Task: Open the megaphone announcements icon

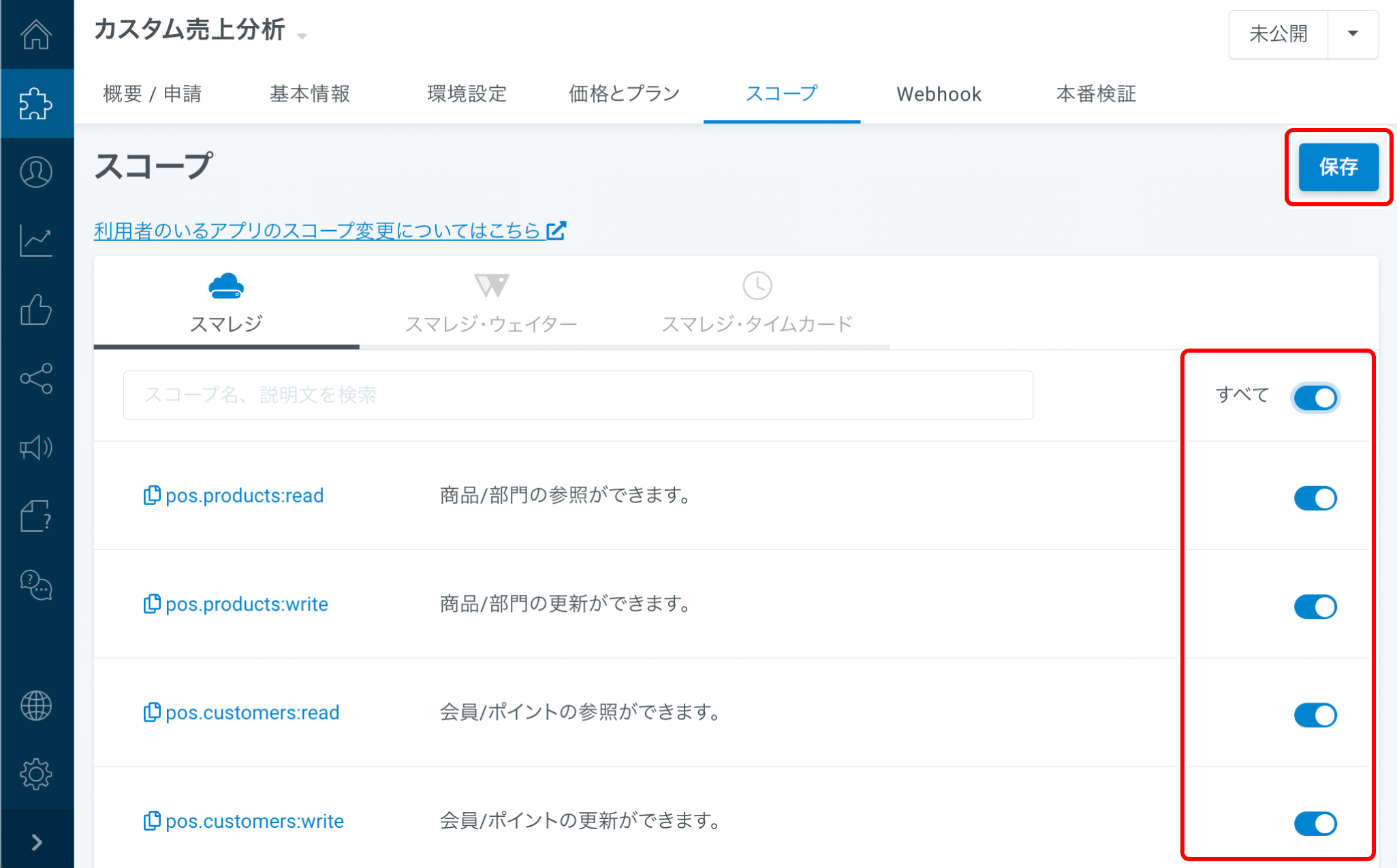Action: (36, 447)
